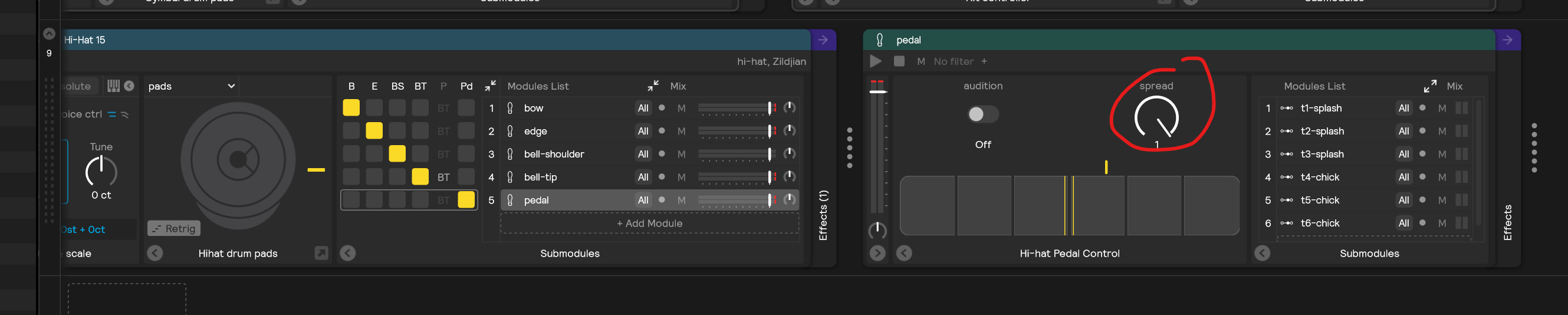Click the purple arrow on Hi-Hat 15 header
The image size is (1568, 315).
click(x=823, y=40)
